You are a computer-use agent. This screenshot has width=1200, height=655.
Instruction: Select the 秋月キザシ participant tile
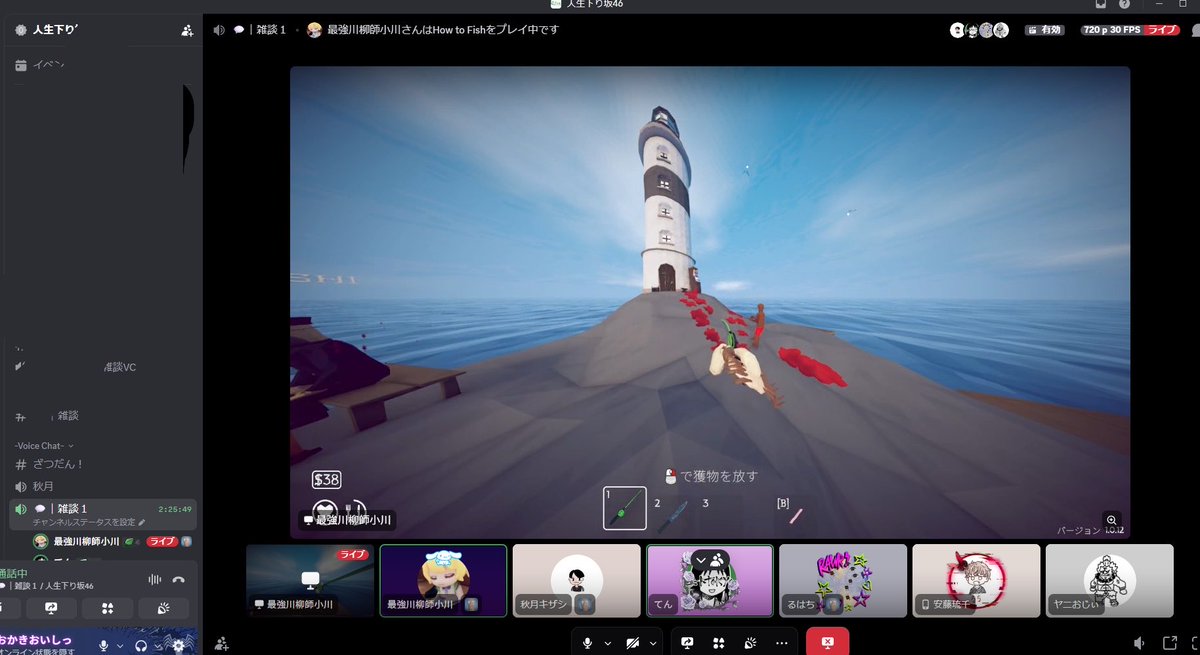(576, 580)
